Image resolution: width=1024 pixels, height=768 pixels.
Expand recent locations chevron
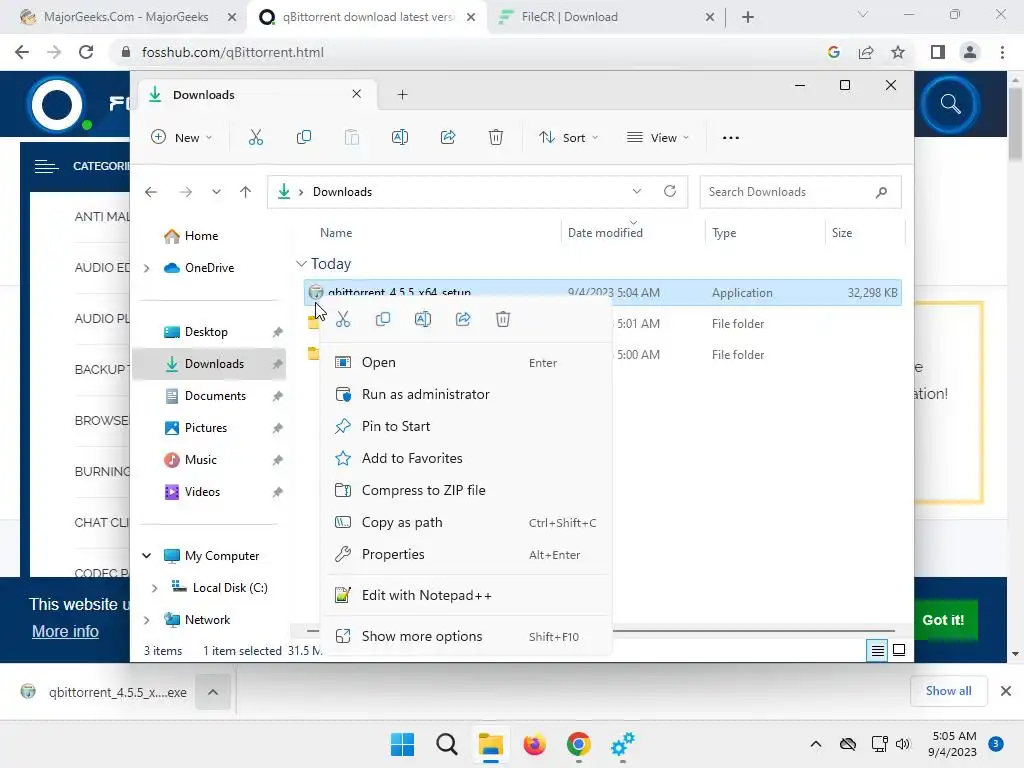216,192
